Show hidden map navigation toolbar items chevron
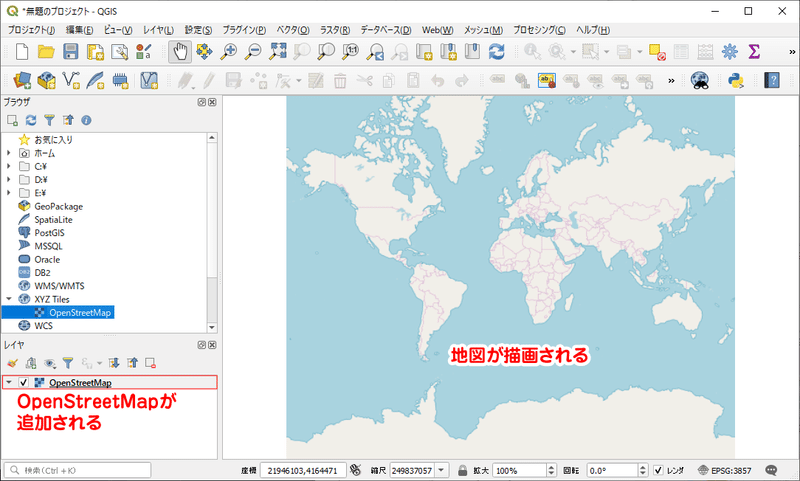This screenshot has height=481, width=800. (x=792, y=52)
